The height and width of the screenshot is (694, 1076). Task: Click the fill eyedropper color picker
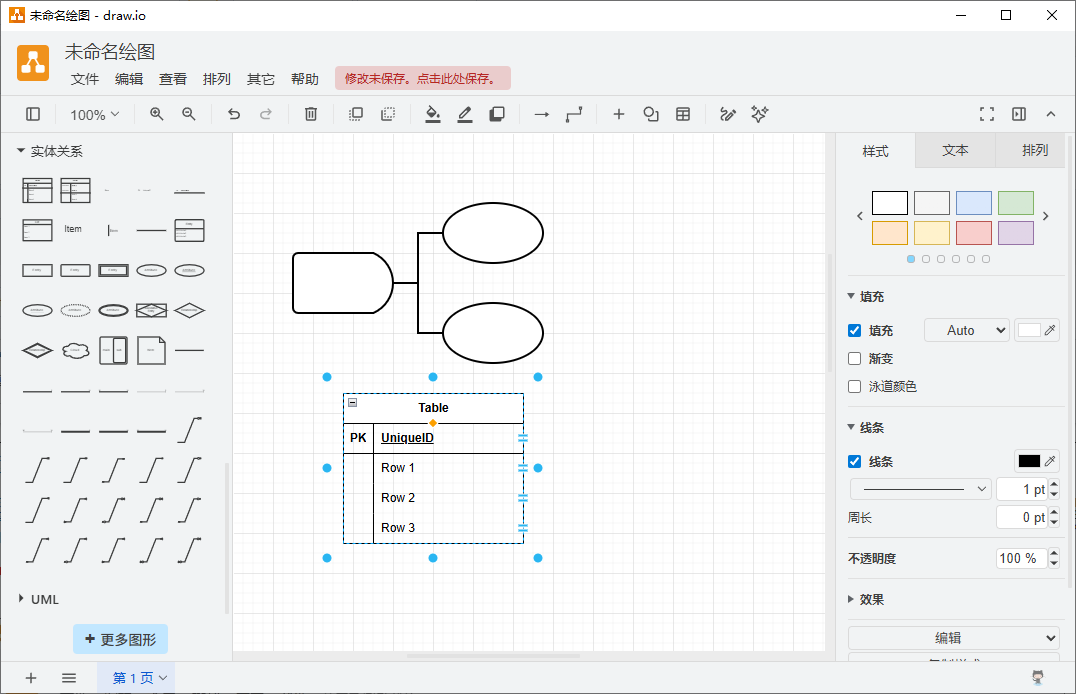pos(1049,330)
